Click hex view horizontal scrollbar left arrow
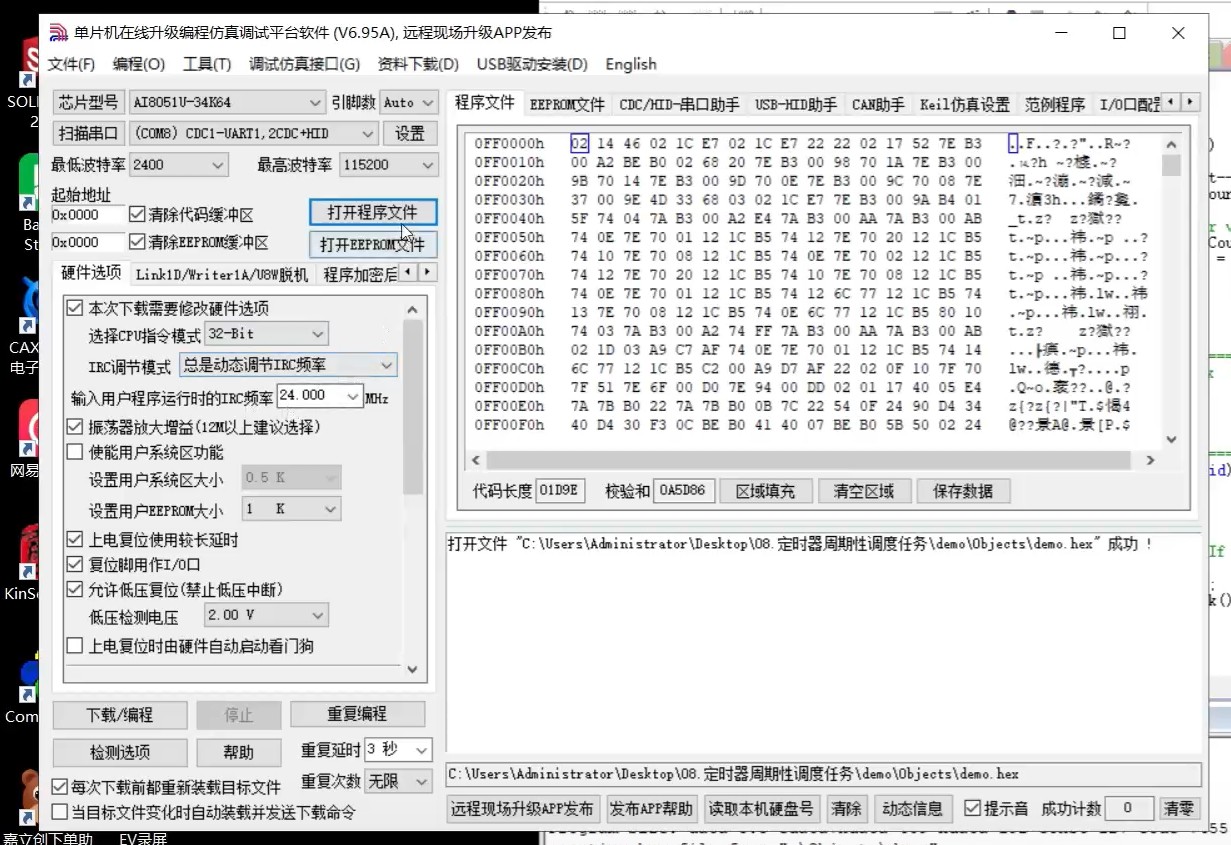Screen dimensions: 1231x845 [x=475, y=461]
